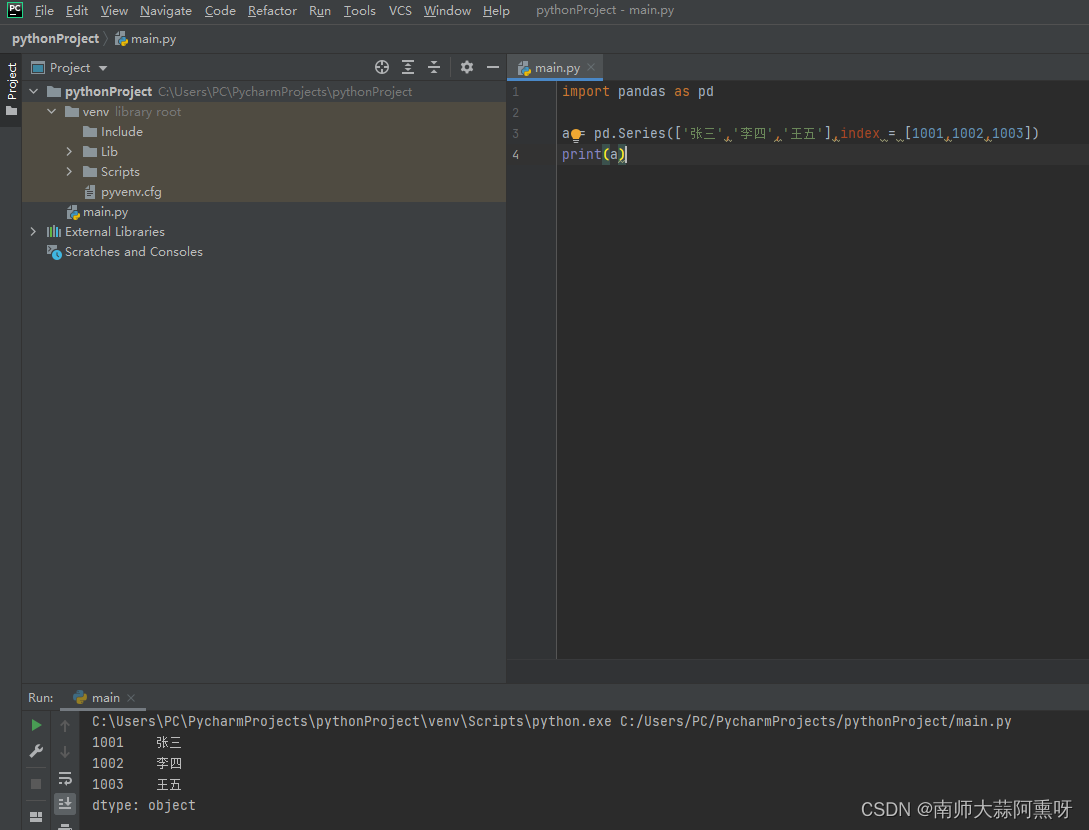The height and width of the screenshot is (830, 1089).
Task: Click Python icon on main run tab
Action: click(80, 697)
